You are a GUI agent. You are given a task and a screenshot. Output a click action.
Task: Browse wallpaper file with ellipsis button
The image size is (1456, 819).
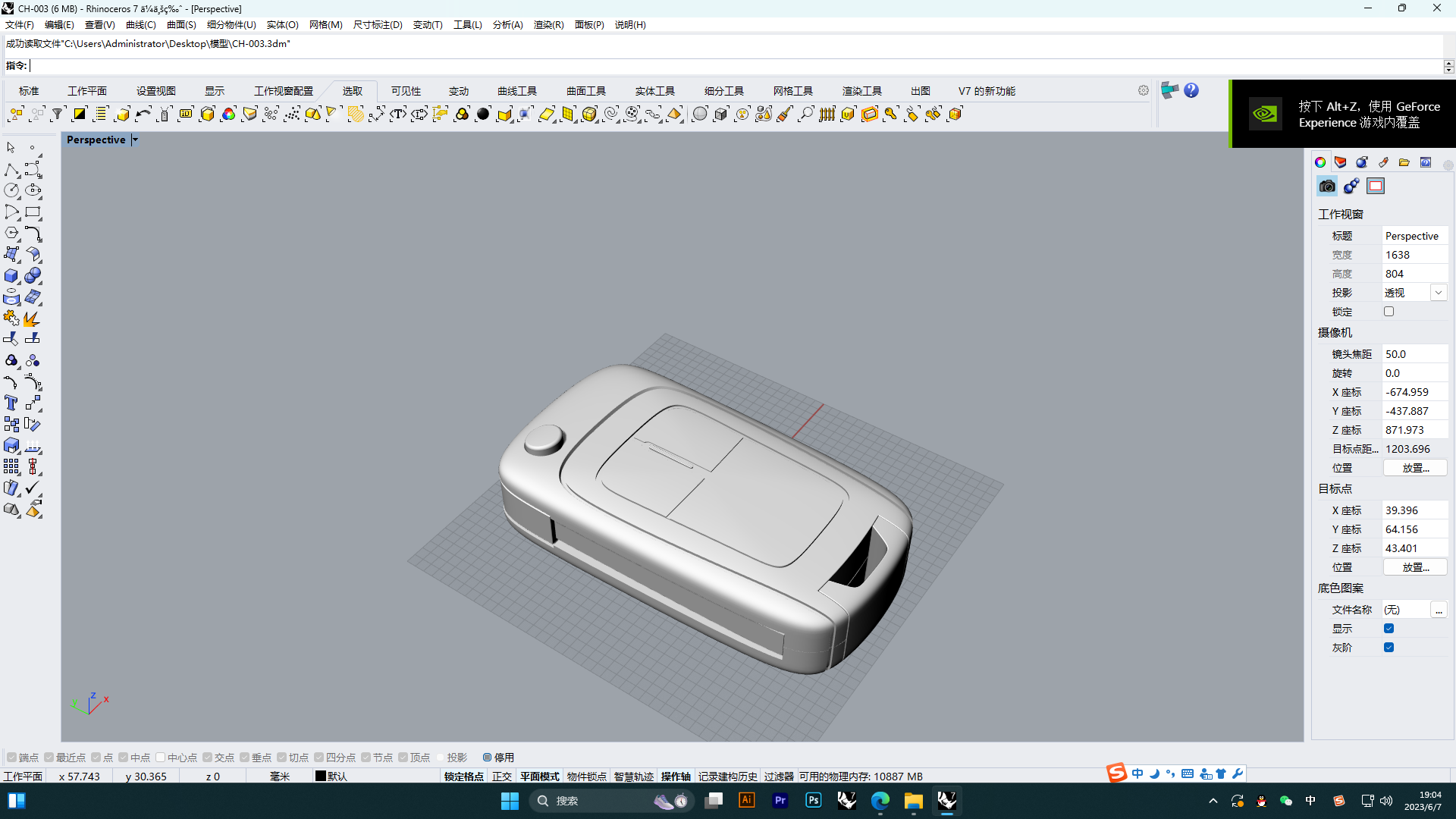1439,610
